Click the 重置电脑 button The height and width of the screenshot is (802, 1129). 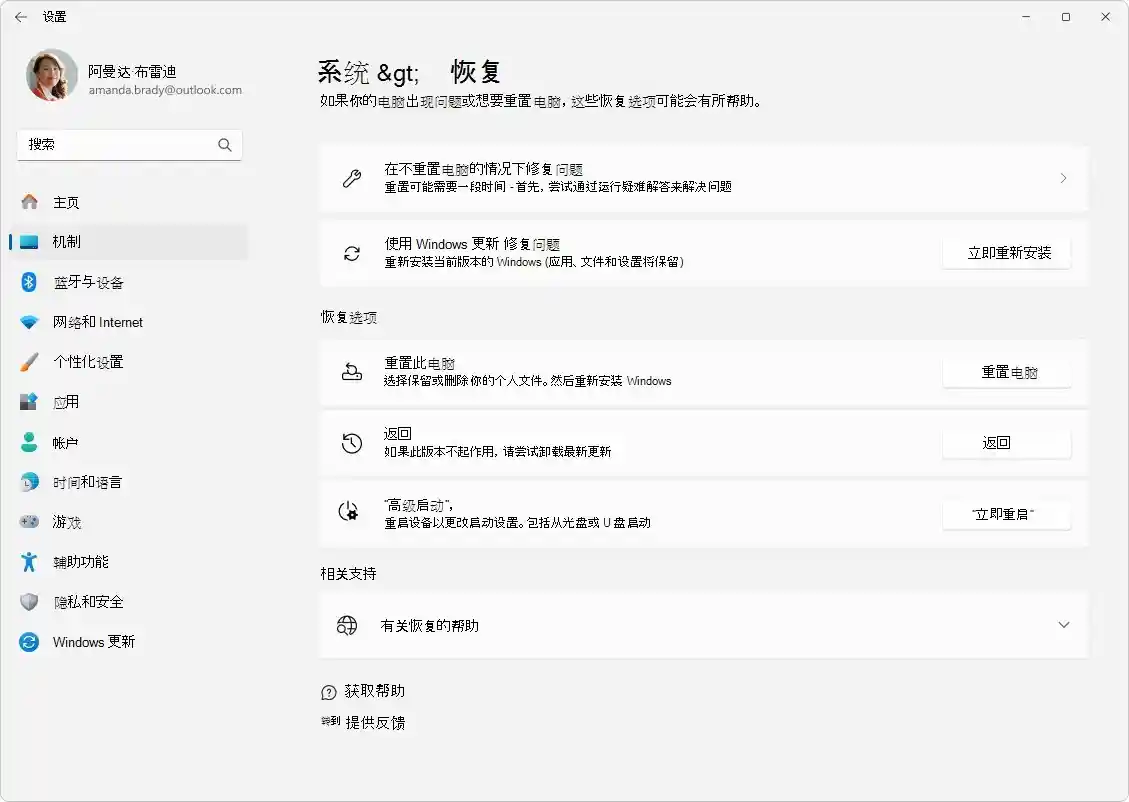pos(1006,372)
